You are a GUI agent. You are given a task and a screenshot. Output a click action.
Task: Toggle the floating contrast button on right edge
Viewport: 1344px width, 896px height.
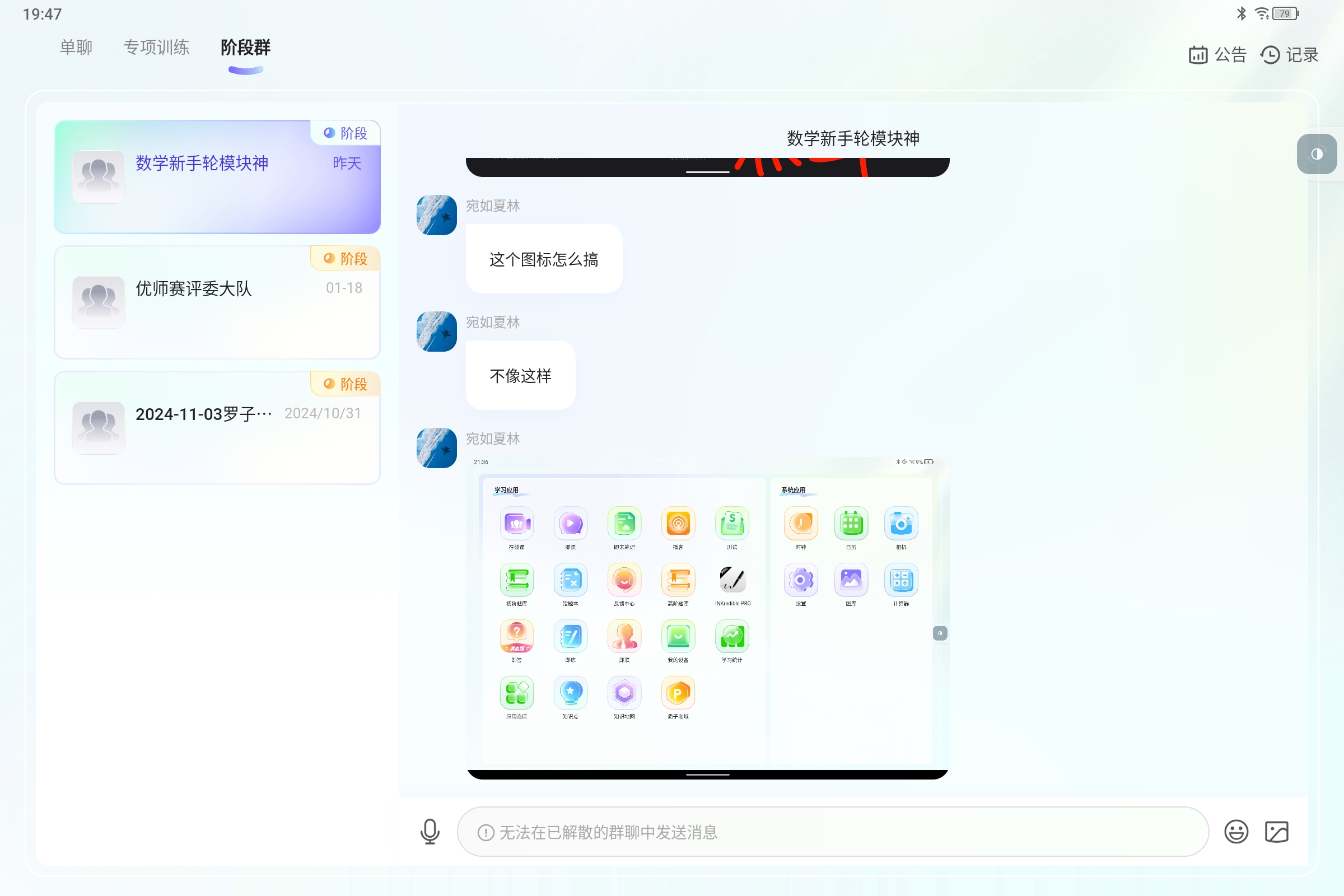tap(1316, 153)
